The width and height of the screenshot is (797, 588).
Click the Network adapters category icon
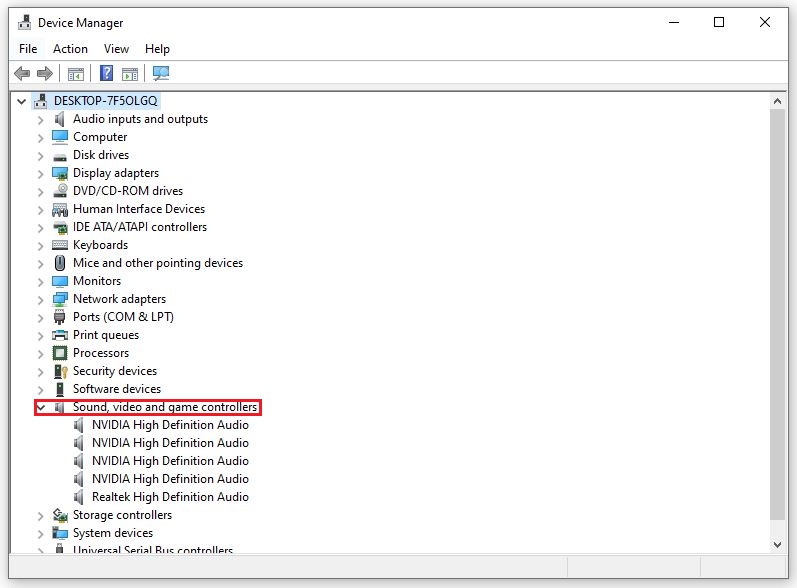(x=60, y=299)
